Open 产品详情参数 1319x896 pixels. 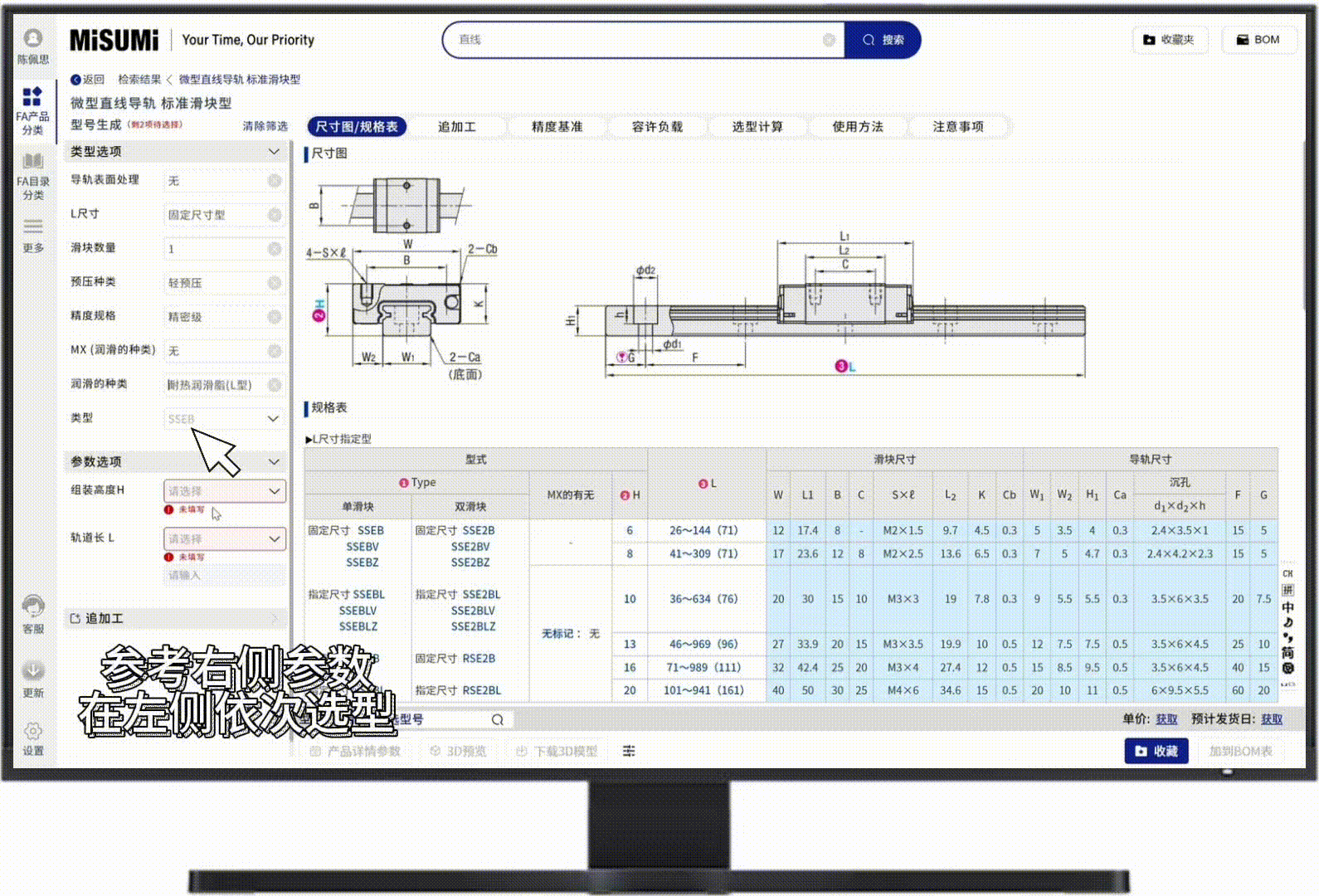[355, 751]
